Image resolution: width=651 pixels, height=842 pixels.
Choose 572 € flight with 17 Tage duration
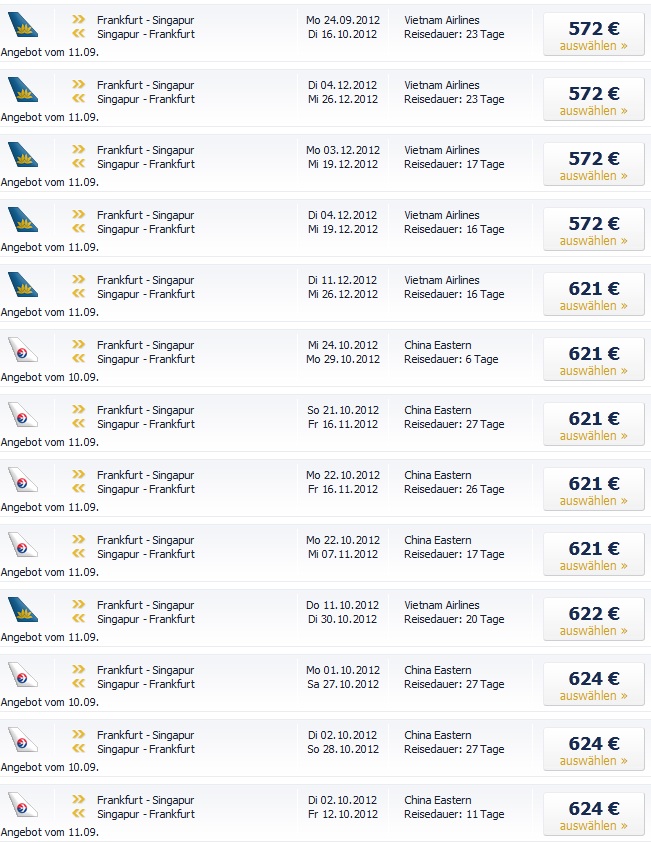pos(594,164)
